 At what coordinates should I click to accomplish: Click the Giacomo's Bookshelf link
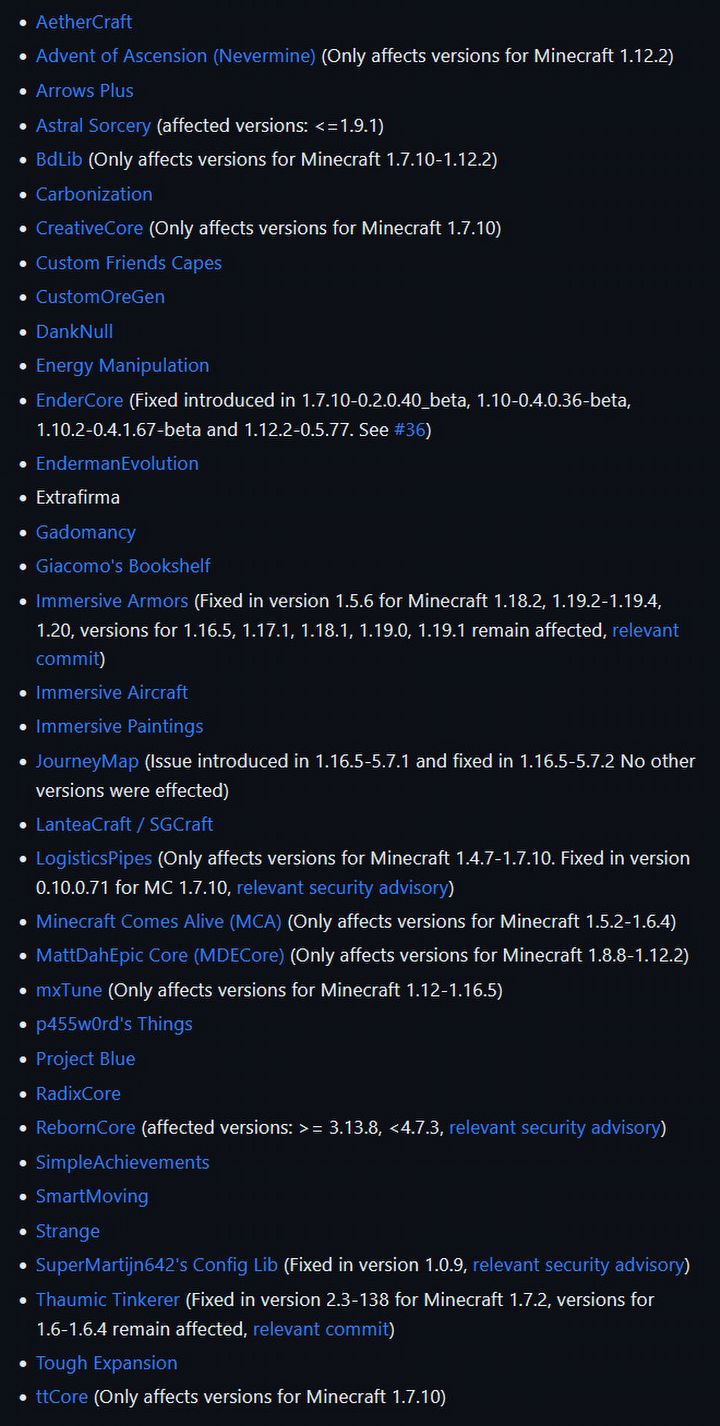[123, 566]
